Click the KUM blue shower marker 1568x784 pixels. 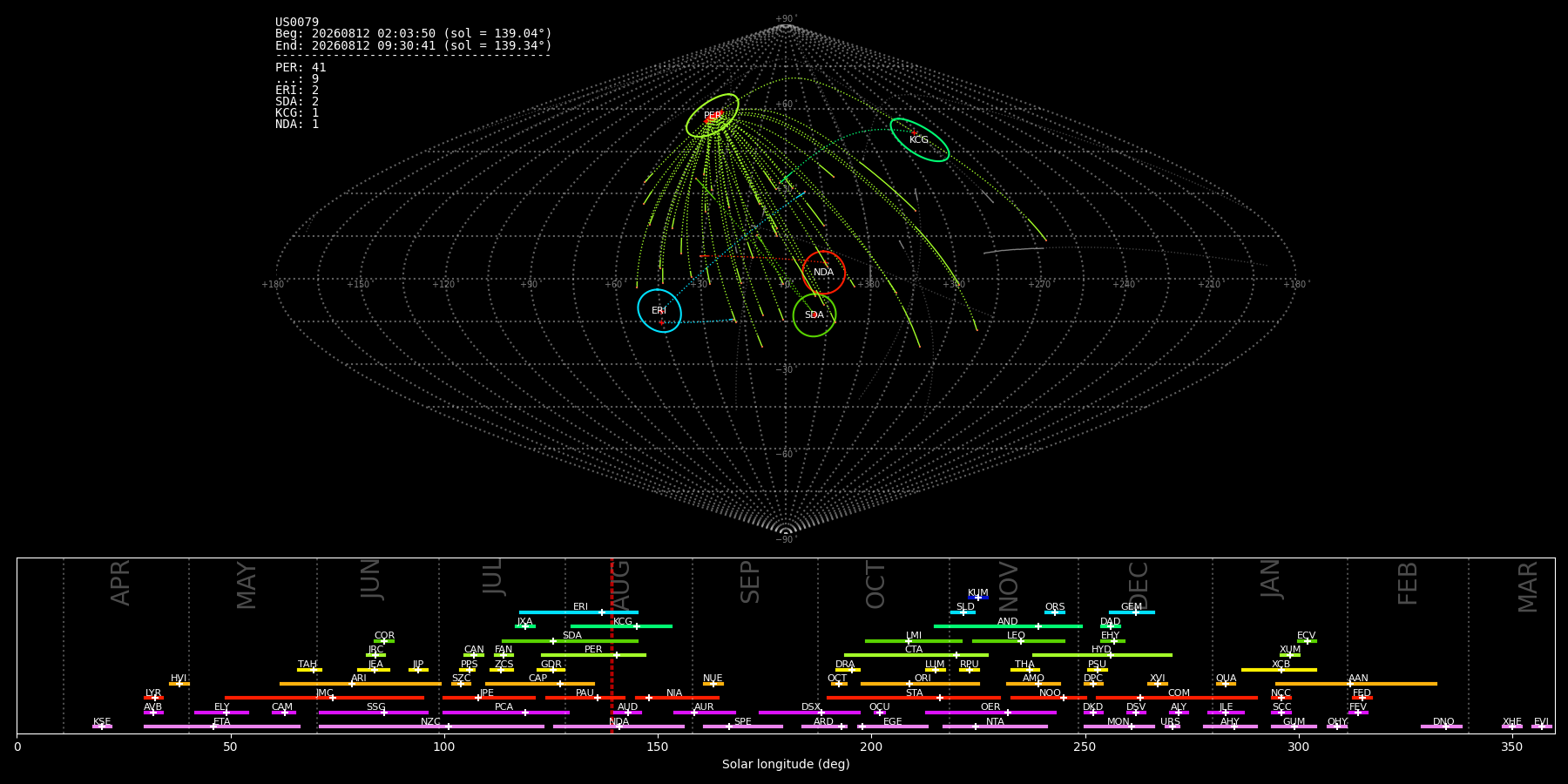click(978, 598)
